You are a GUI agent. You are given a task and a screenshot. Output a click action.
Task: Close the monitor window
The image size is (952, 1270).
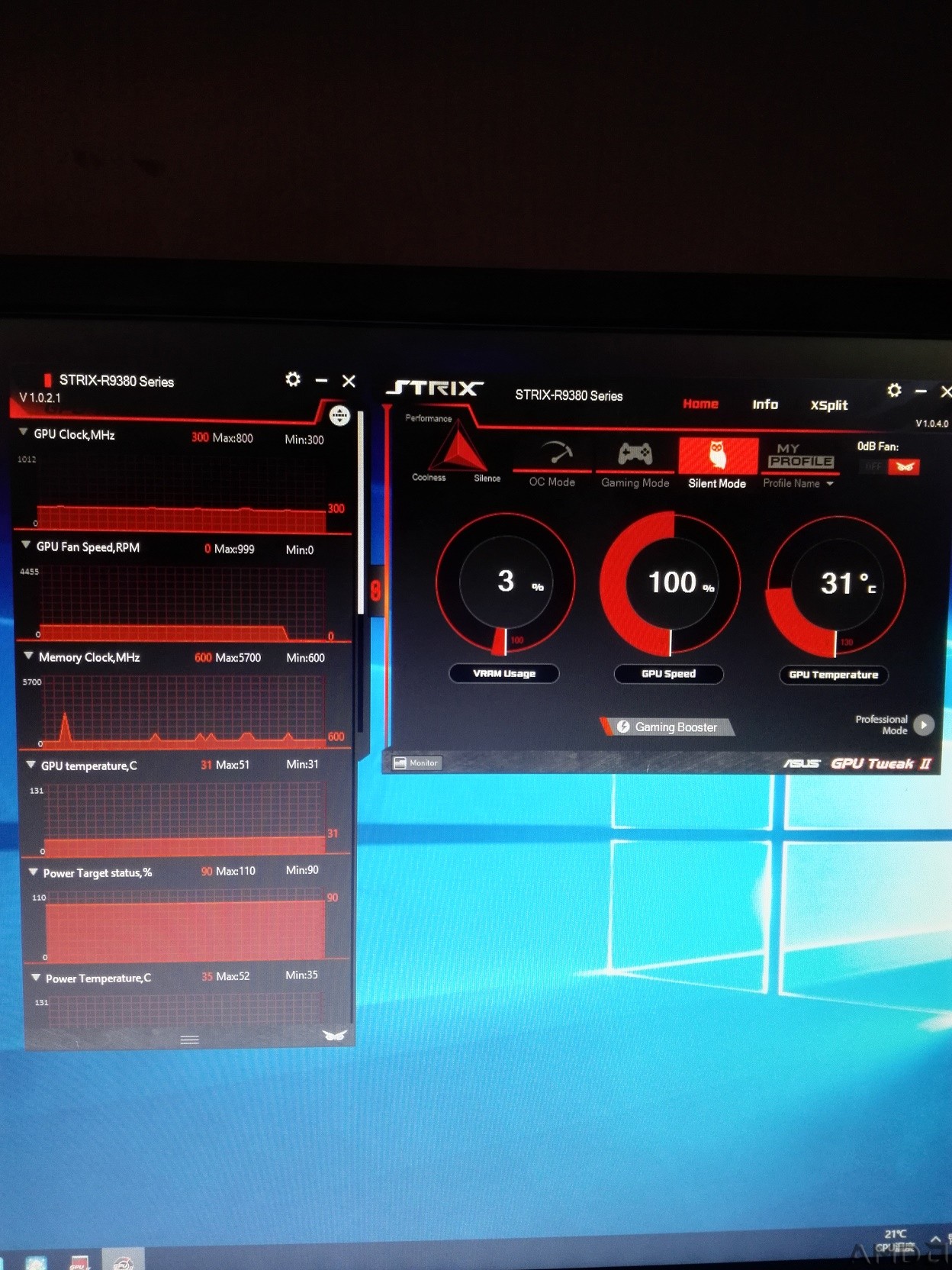coord(349,381)
